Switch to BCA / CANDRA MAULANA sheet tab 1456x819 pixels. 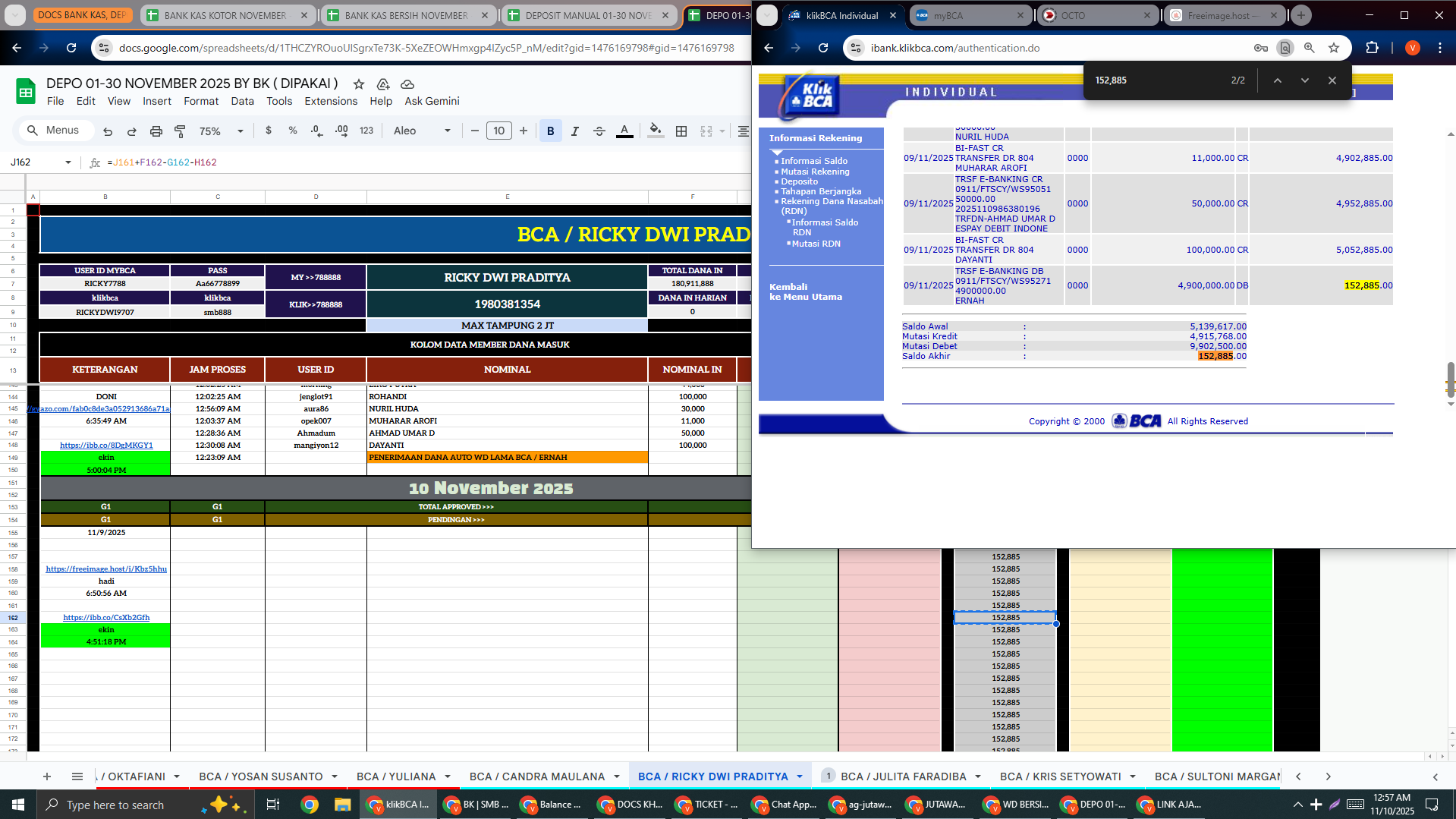[537, 776]
